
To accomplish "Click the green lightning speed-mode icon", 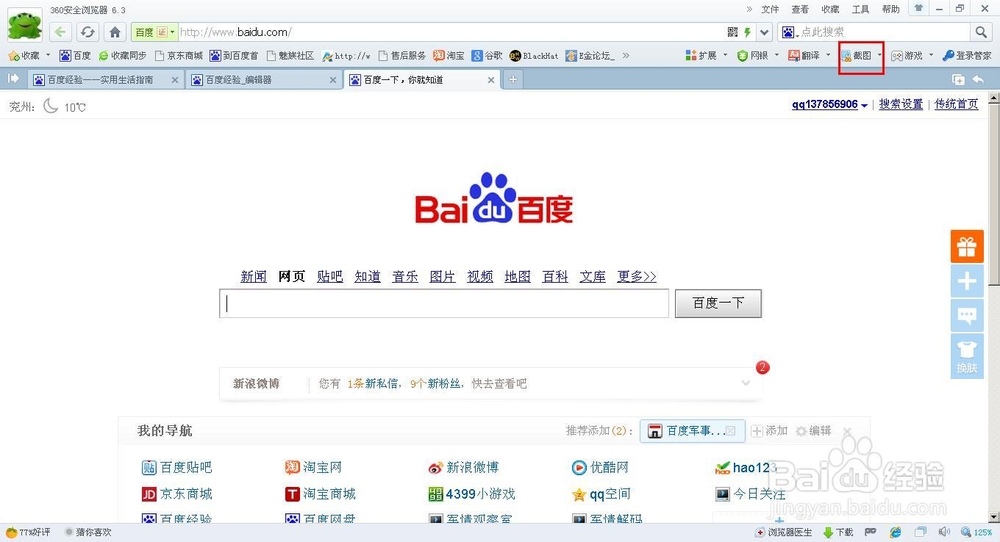I will 747,32.
